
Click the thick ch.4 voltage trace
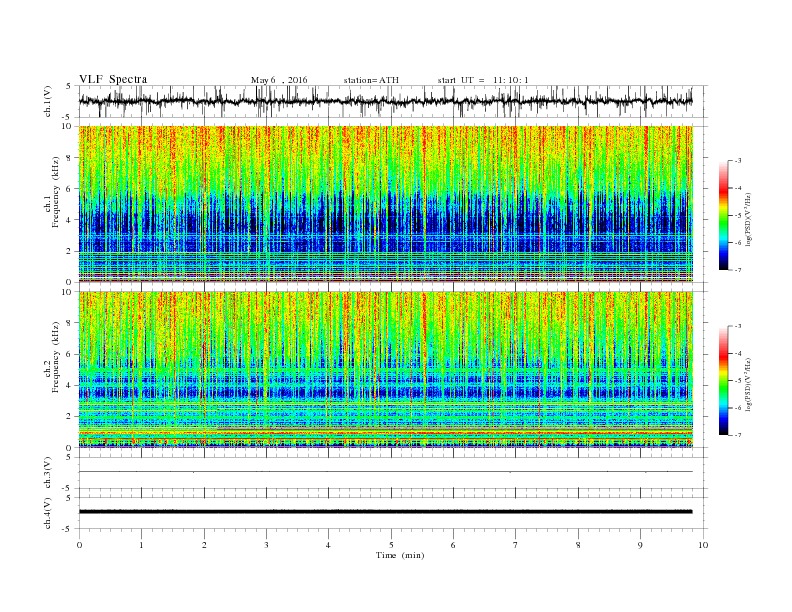(385, 512)
